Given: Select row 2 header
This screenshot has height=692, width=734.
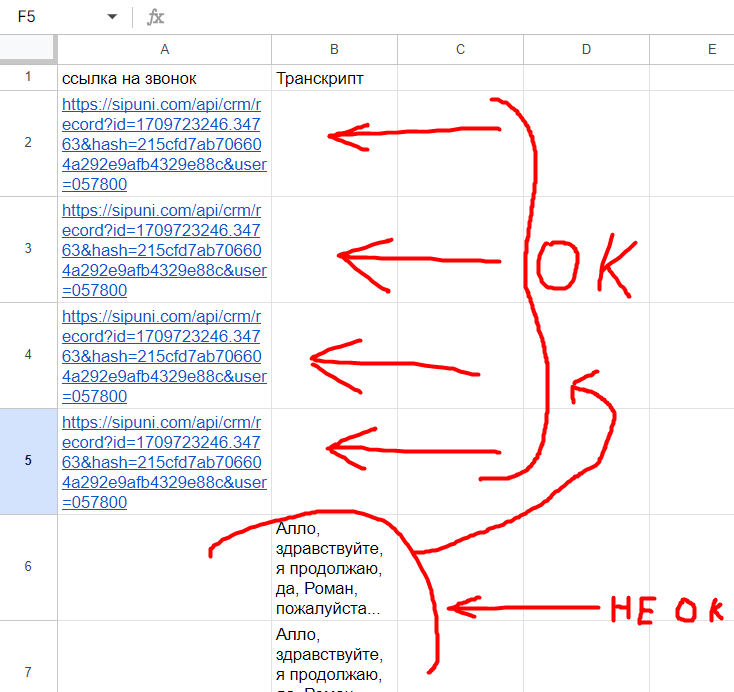Looking at the screenshot, I should point(28,143).
